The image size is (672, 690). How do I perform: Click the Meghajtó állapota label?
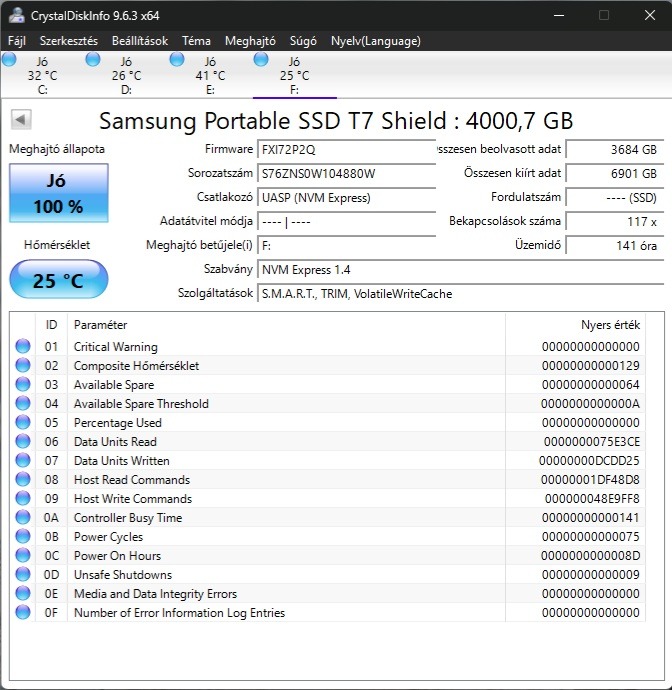(x=57, y=149)
